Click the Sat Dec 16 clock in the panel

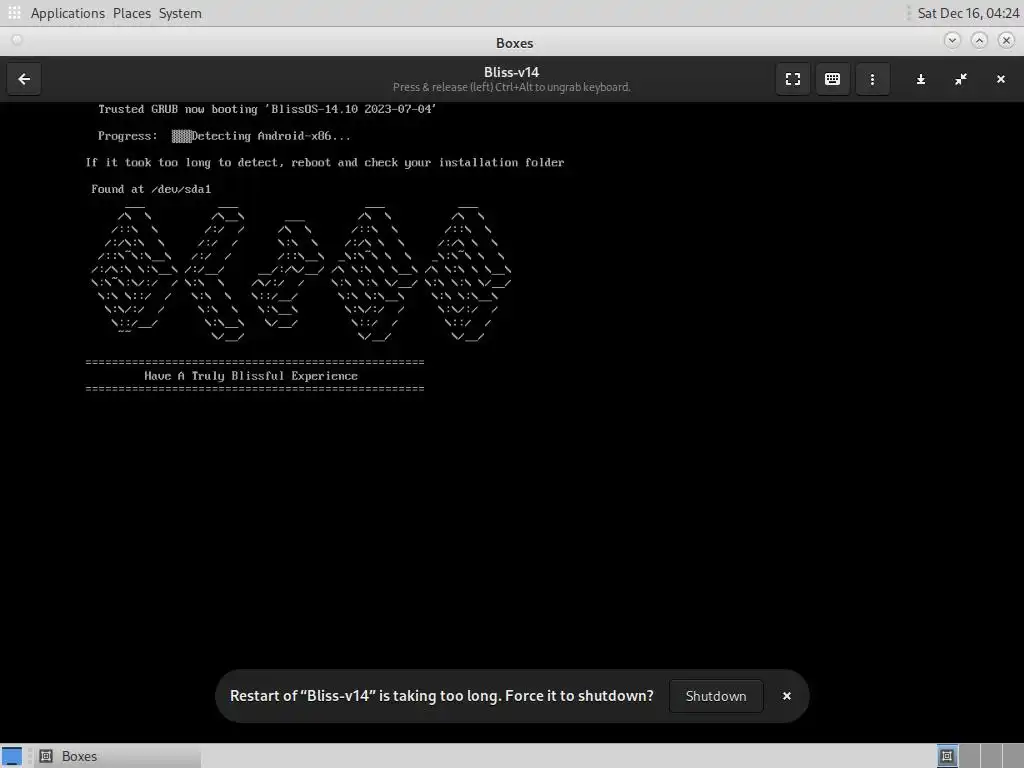968,13
